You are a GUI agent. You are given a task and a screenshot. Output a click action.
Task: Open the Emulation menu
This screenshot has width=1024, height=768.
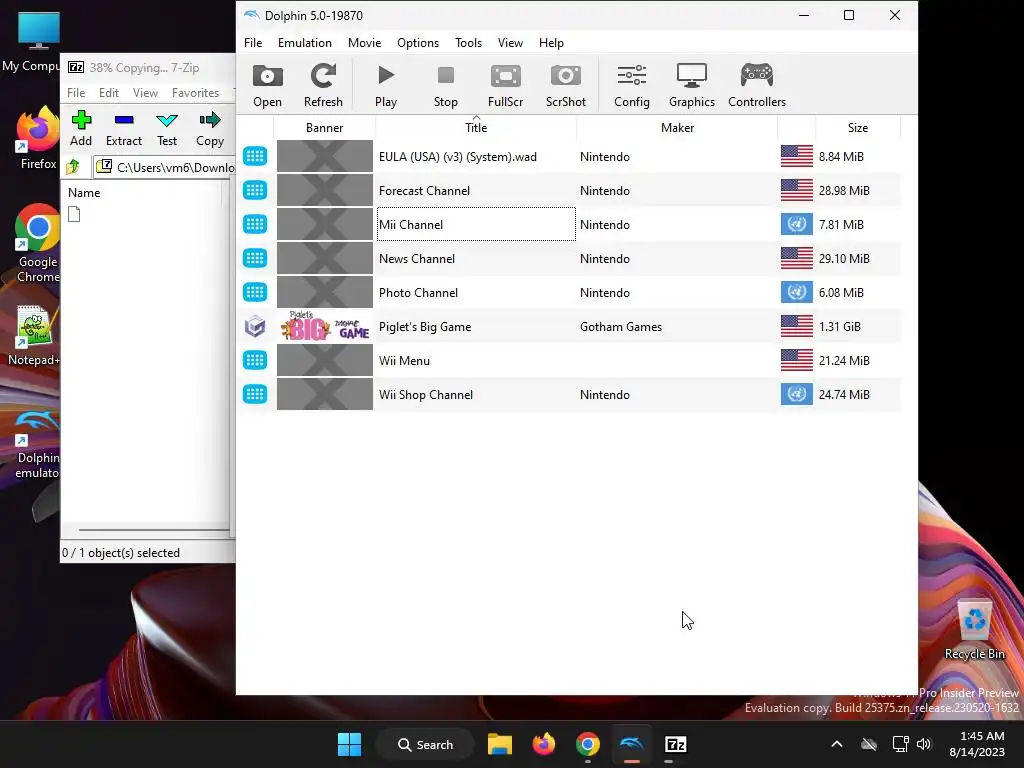pyautogui.click(x=304, y=42)
